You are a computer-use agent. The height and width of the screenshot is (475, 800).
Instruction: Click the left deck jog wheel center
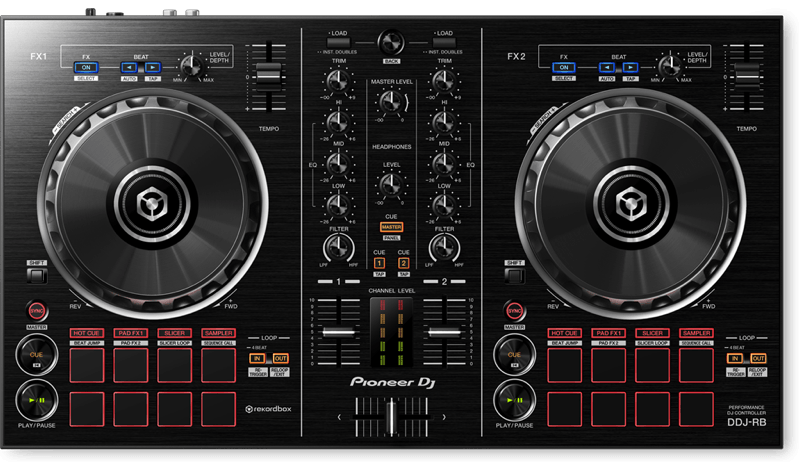point(152,205)
